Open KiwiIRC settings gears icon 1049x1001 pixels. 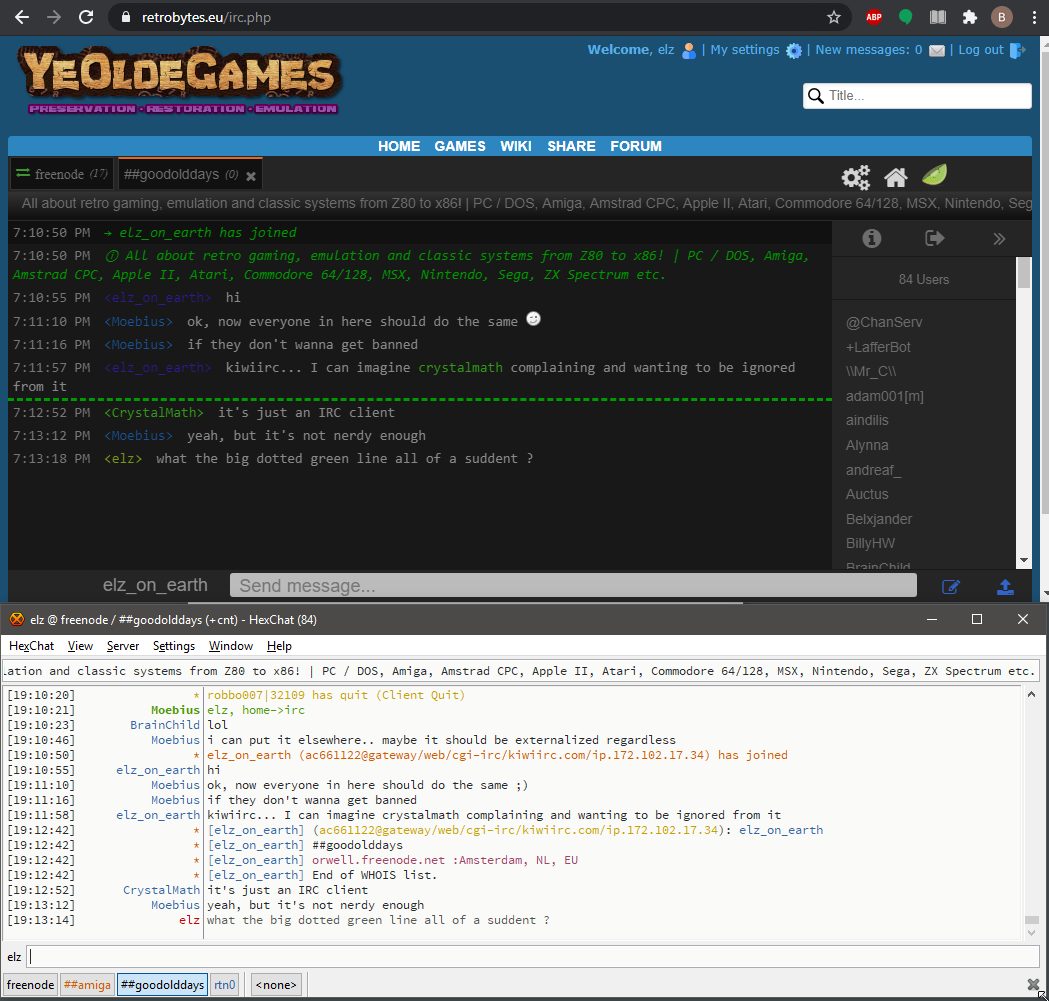[856, 177]
